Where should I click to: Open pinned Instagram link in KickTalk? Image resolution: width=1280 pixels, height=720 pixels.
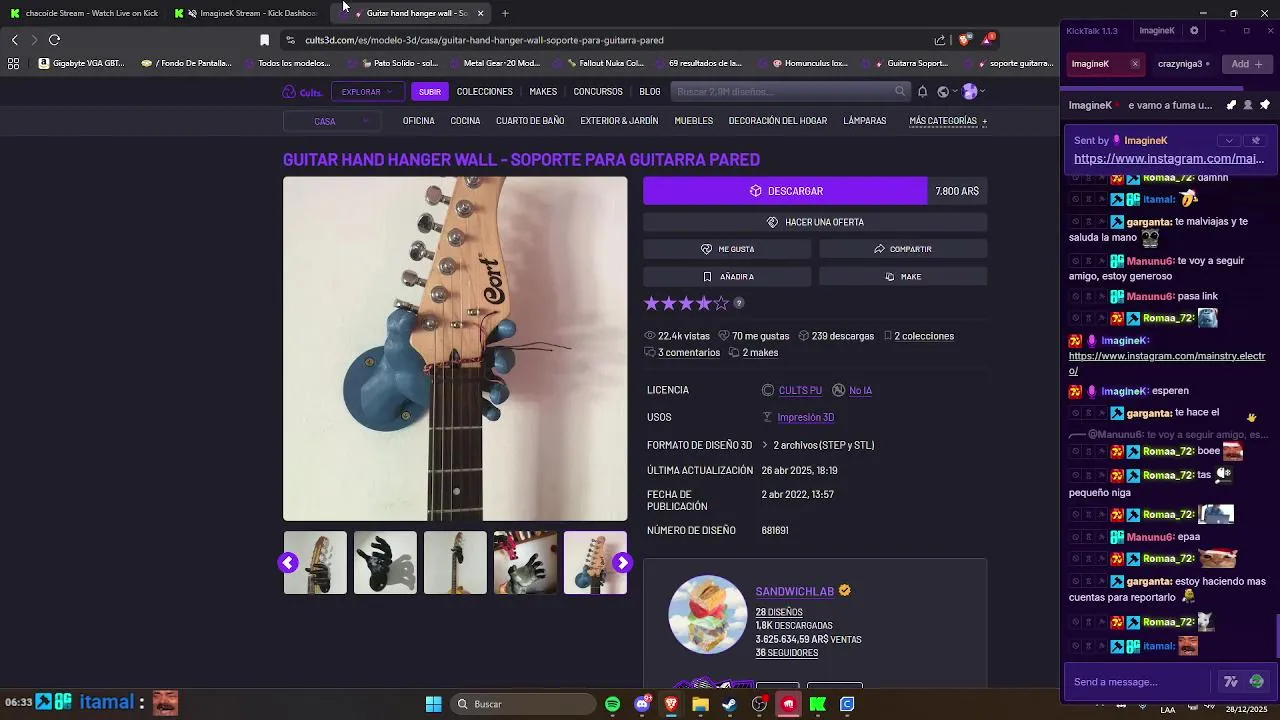[1169, 159]
